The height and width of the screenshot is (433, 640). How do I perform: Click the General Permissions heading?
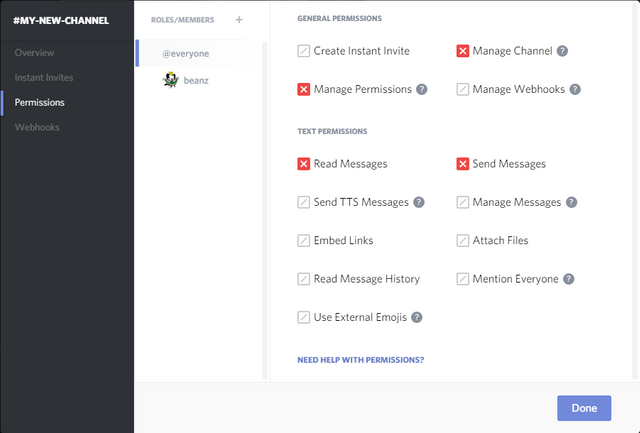(340, 18)
